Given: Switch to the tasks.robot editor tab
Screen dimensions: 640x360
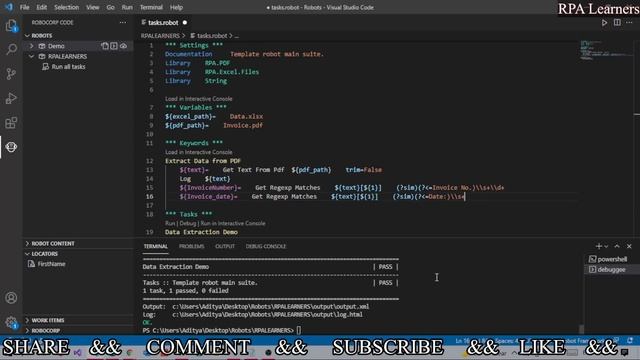Looking at the screenshot, I should click(x=164, y=22).
